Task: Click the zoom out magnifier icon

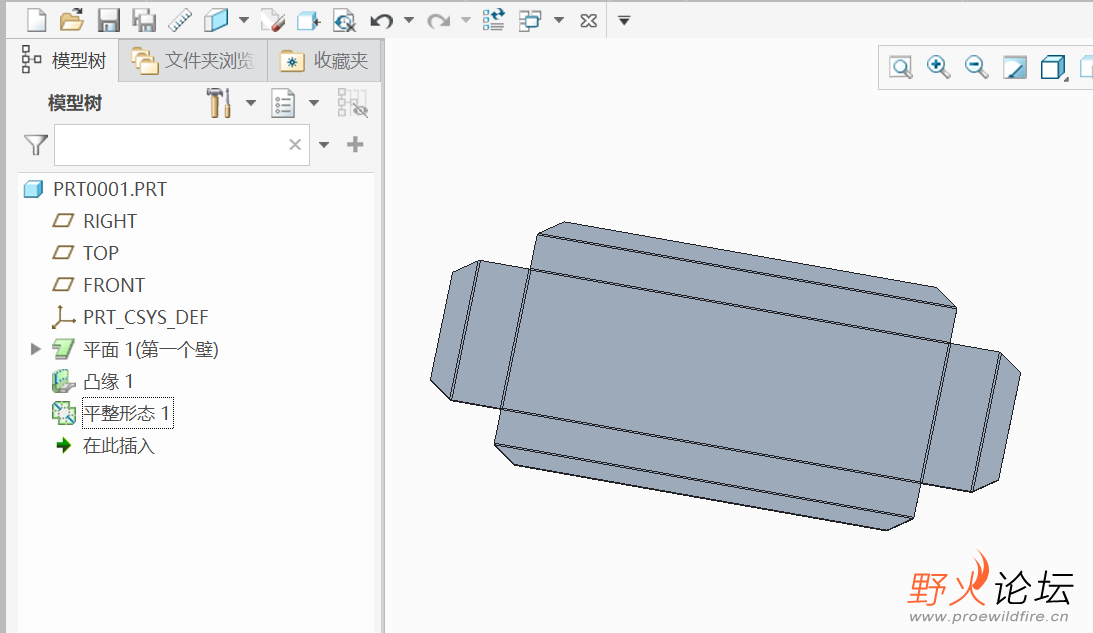Action: (x=976, y=67)
